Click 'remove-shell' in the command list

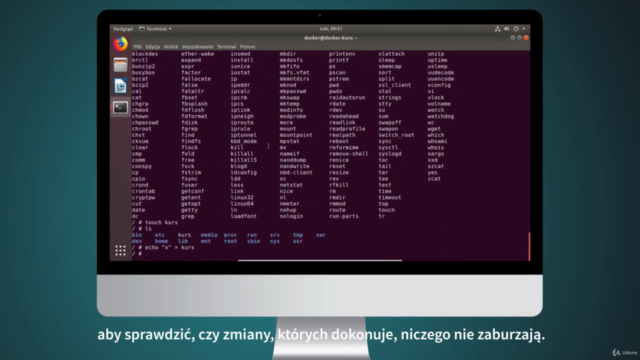[349, 154]
